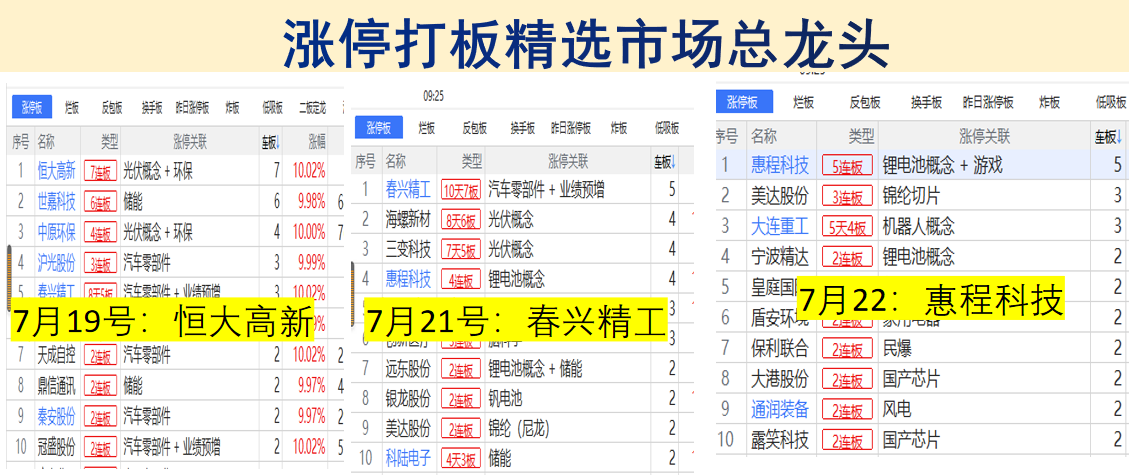Click the 风电 concept cell
Screen dimensions: 1129x476
click(896, 409)
